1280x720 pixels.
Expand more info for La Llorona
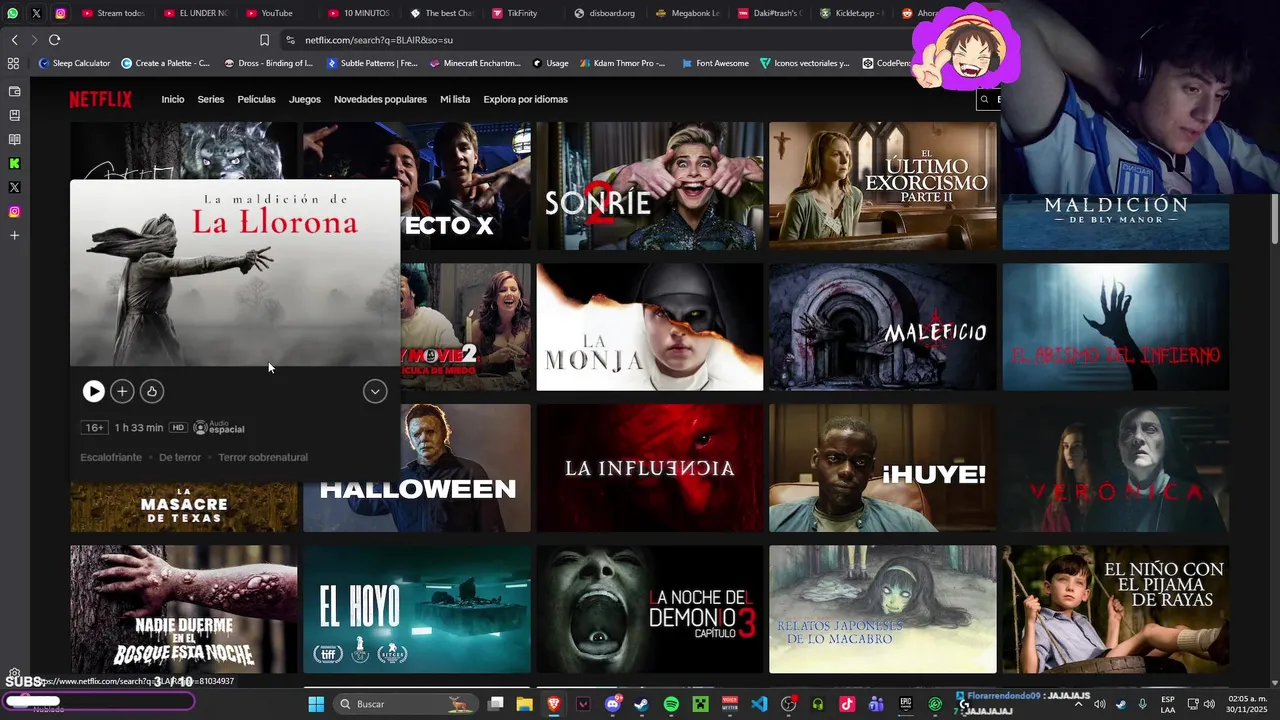[x=375, y=392]
